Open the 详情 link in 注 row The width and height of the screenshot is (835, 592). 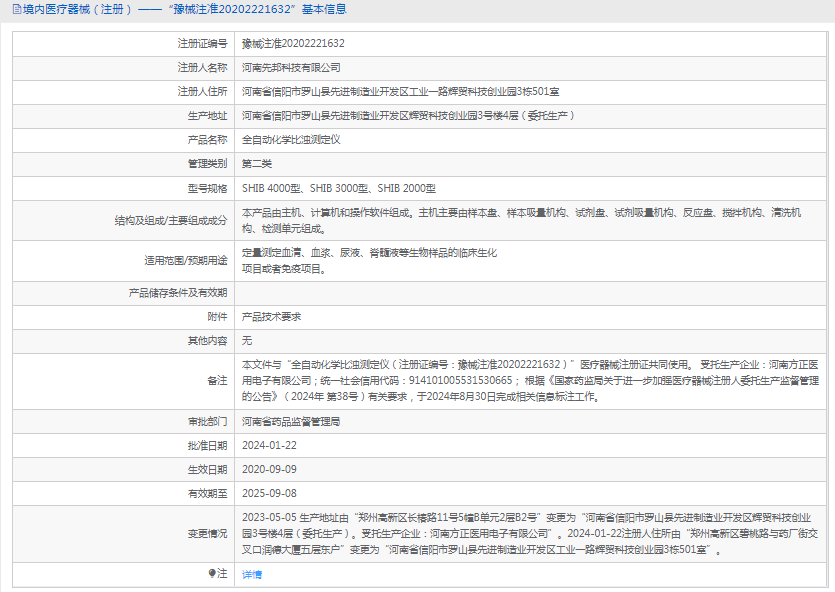click(252, 574)
